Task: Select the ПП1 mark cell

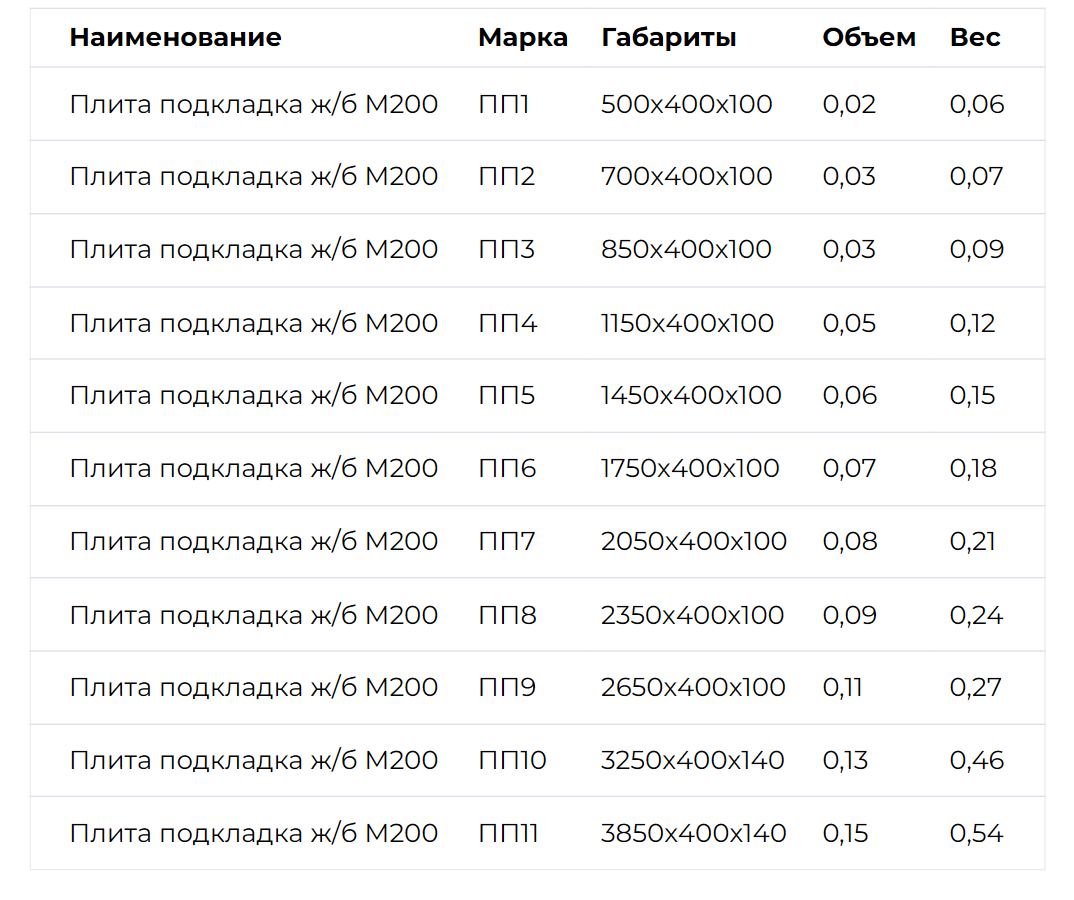Action: coord(503,104)
